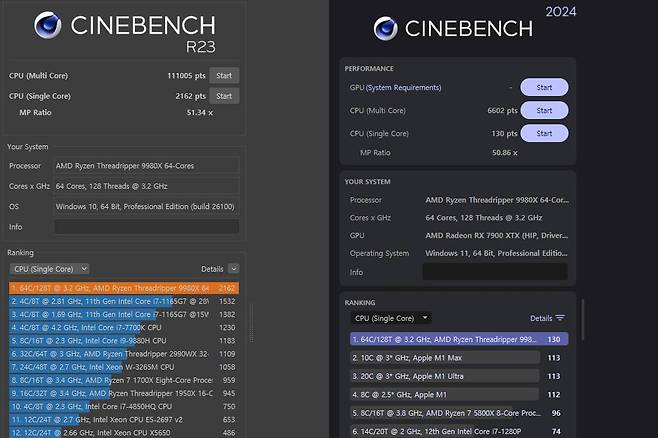Viewport: 658px width, 438px height.
Task: Start the R23 CPU Single Core test
Action: (x=224, y=96)
